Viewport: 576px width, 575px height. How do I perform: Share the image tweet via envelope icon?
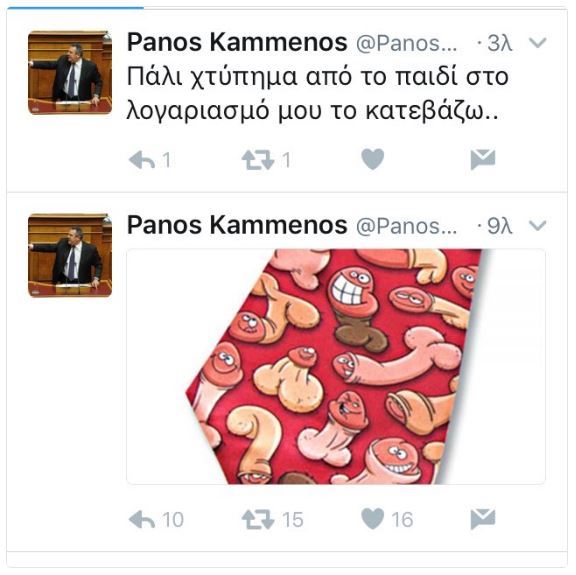[x=483, y=519]
